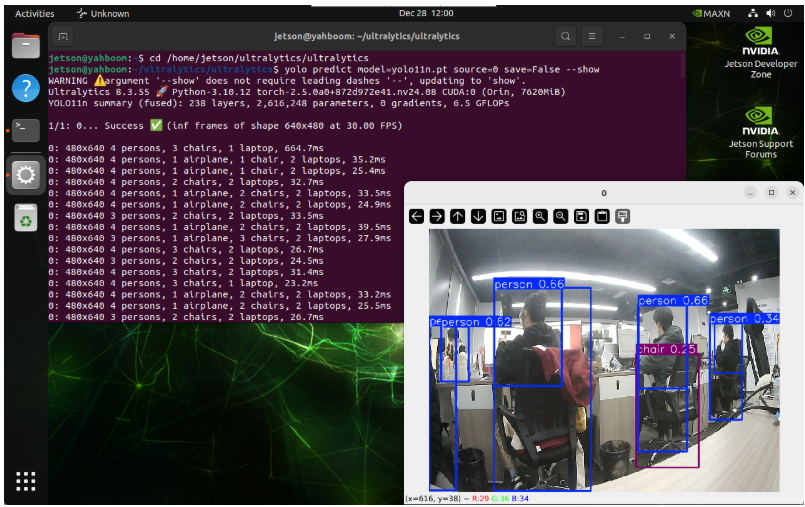
Task: Open the Dec 28 12:00 clock menu
Action: click(426, 13)
